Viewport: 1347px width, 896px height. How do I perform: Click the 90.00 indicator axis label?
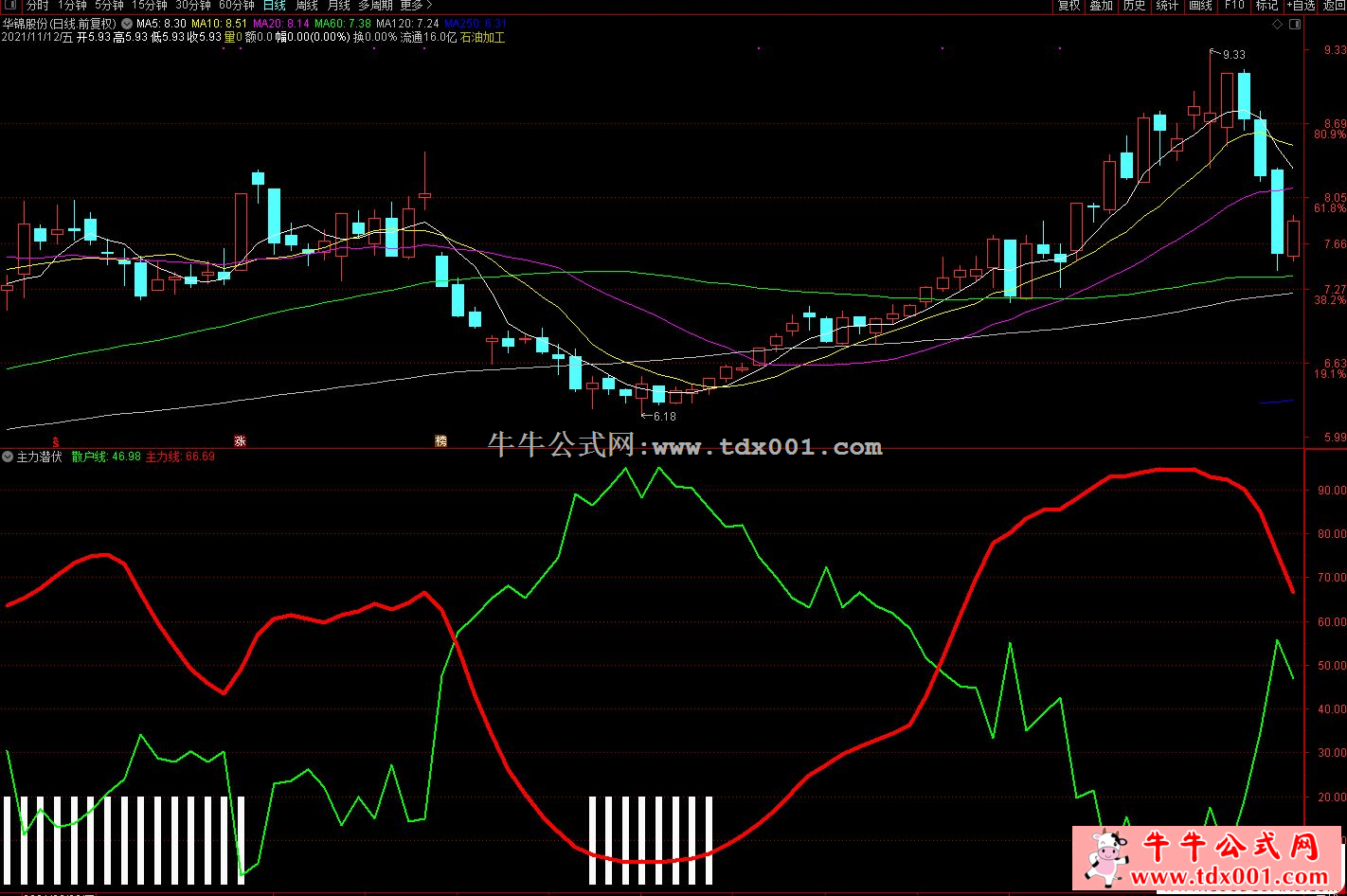point(1332,491)
